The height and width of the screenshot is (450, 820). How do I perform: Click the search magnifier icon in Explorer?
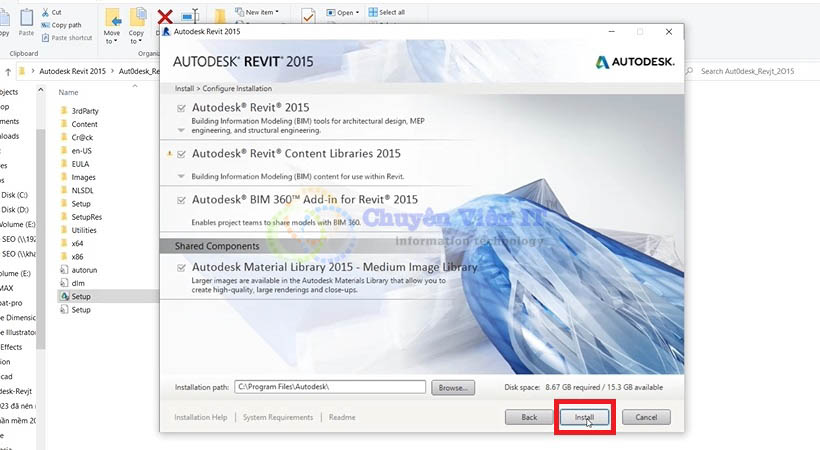point(689,71)
